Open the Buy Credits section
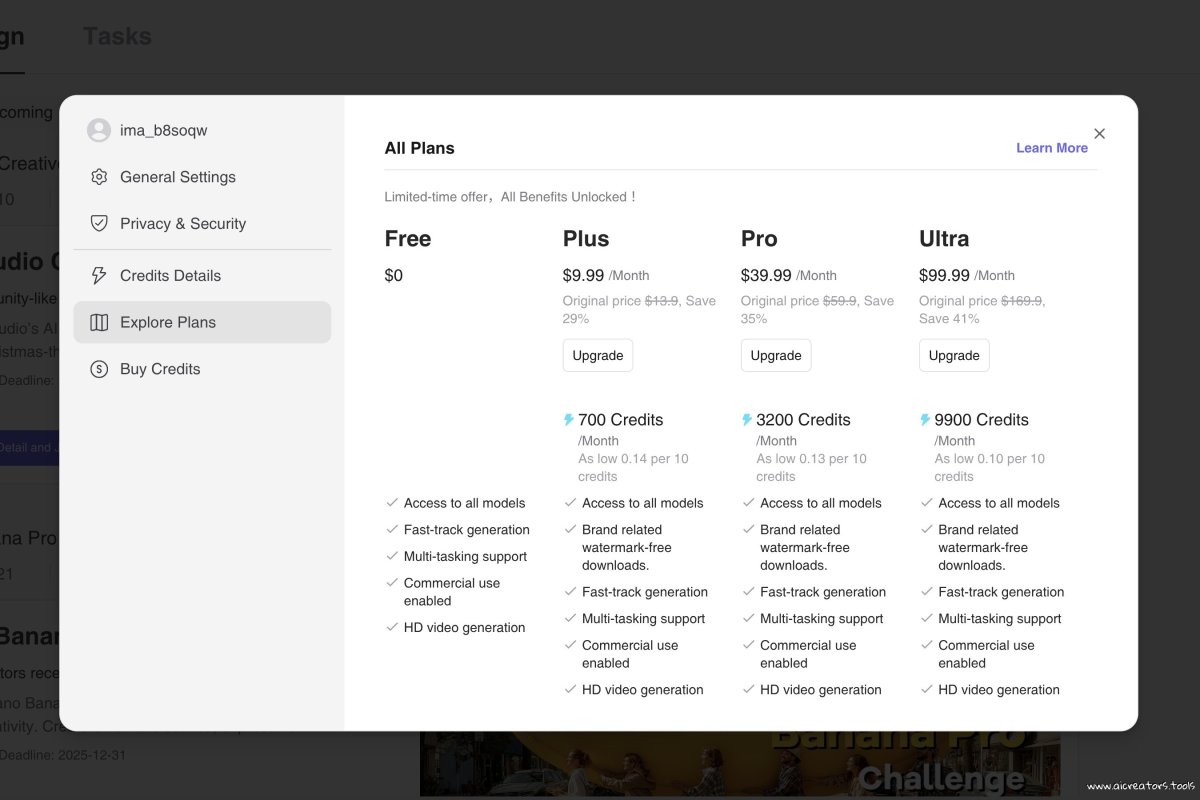Image resolution: width=1200 pixels, height=800 pixels. pos(160,369)
